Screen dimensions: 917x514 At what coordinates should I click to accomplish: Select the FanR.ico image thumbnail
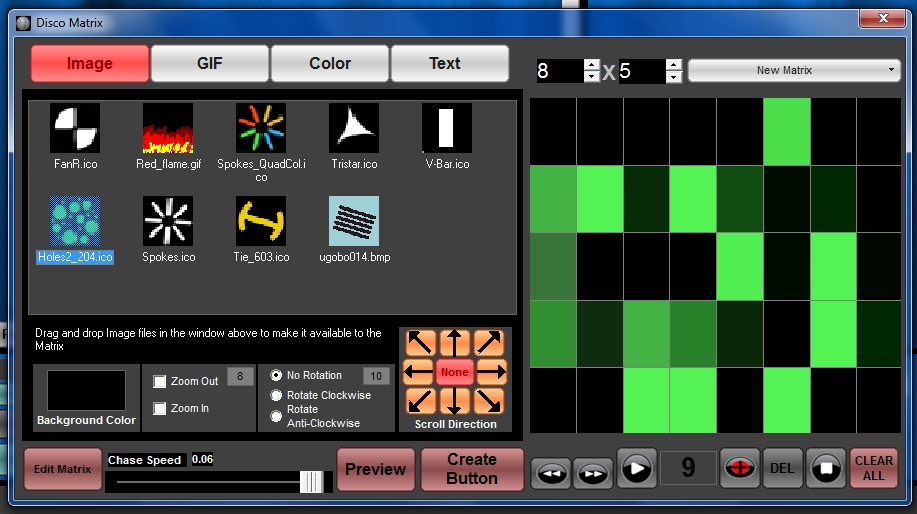tap(75, 128)
